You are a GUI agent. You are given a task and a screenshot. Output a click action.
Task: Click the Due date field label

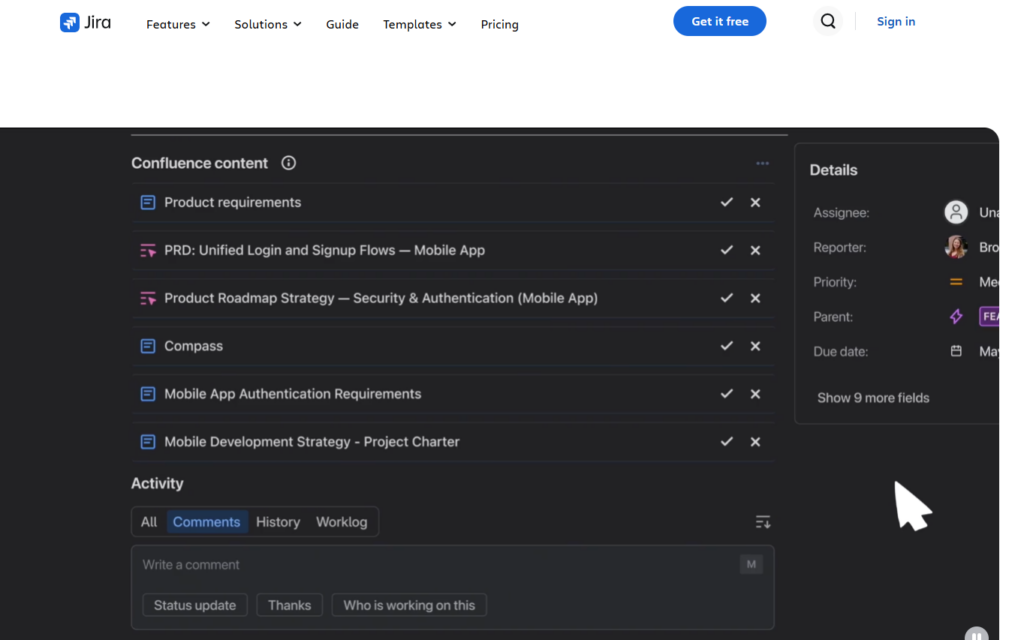[840, 351]
